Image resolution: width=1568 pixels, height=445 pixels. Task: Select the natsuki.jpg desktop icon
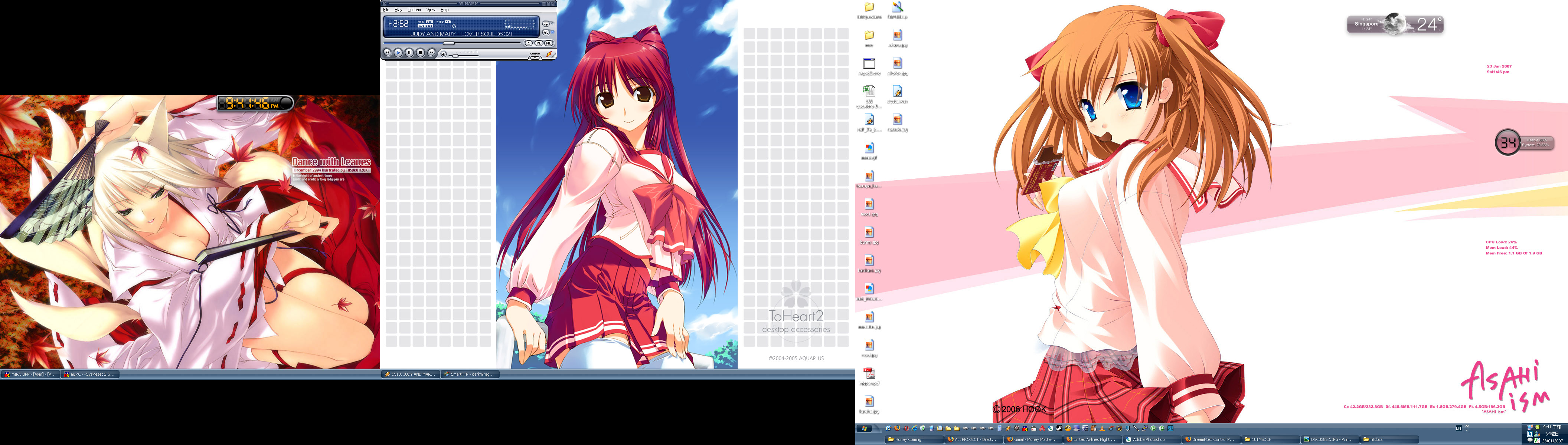(897, 123)
